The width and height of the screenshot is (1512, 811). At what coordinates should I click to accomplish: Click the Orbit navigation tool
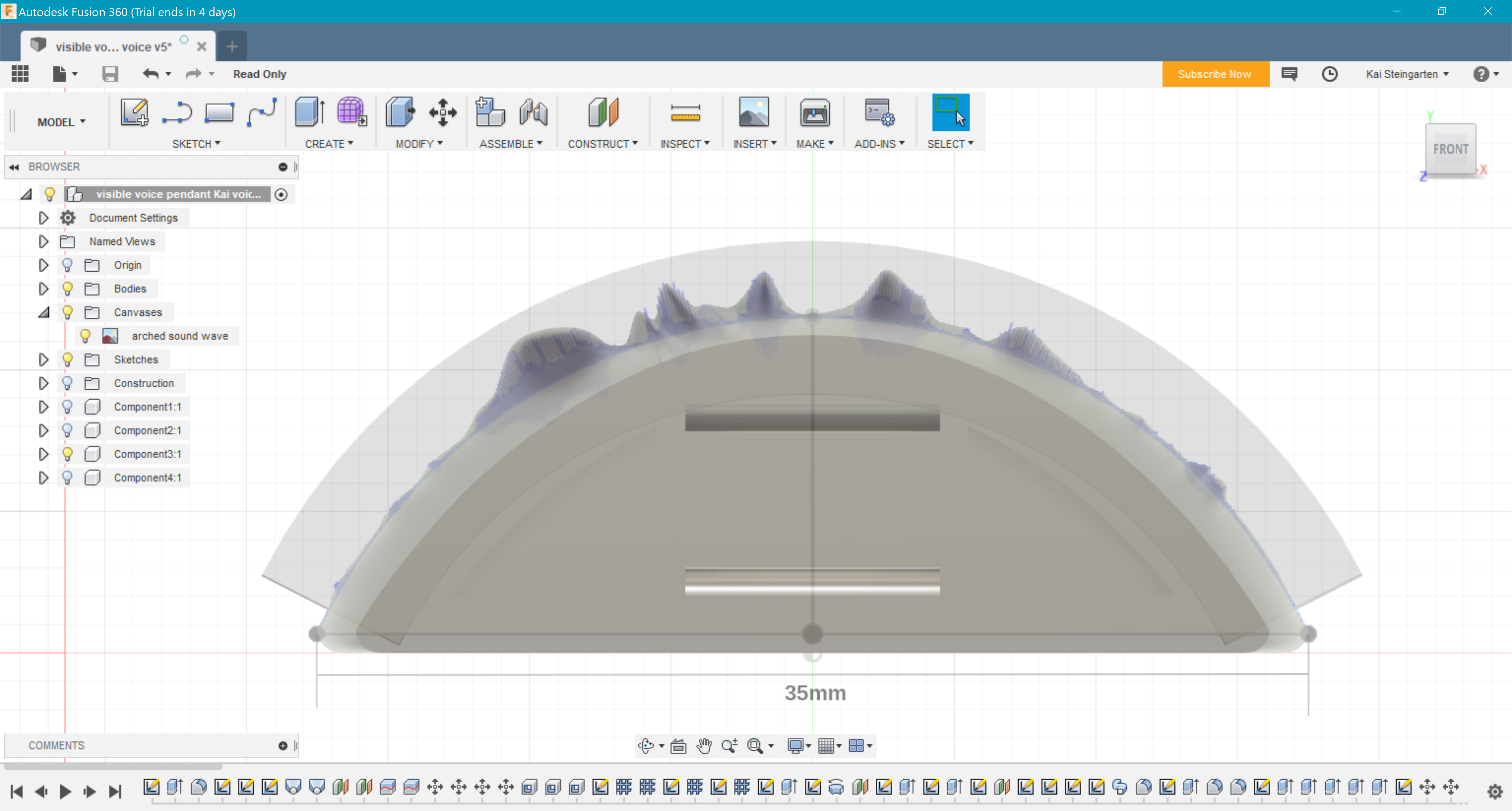point(646,745)
